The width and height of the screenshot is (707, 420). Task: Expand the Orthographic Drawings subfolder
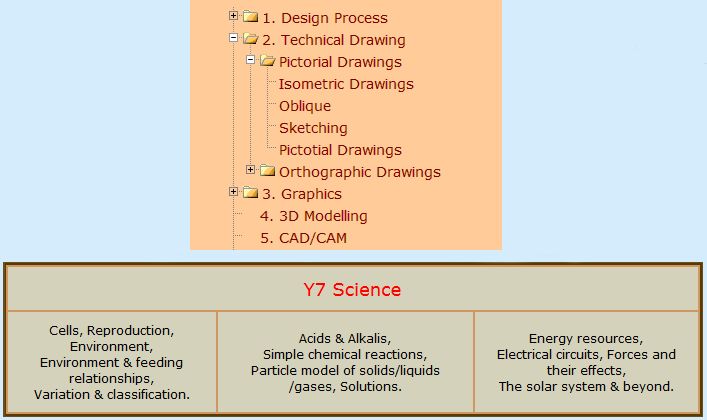(251, 170)
